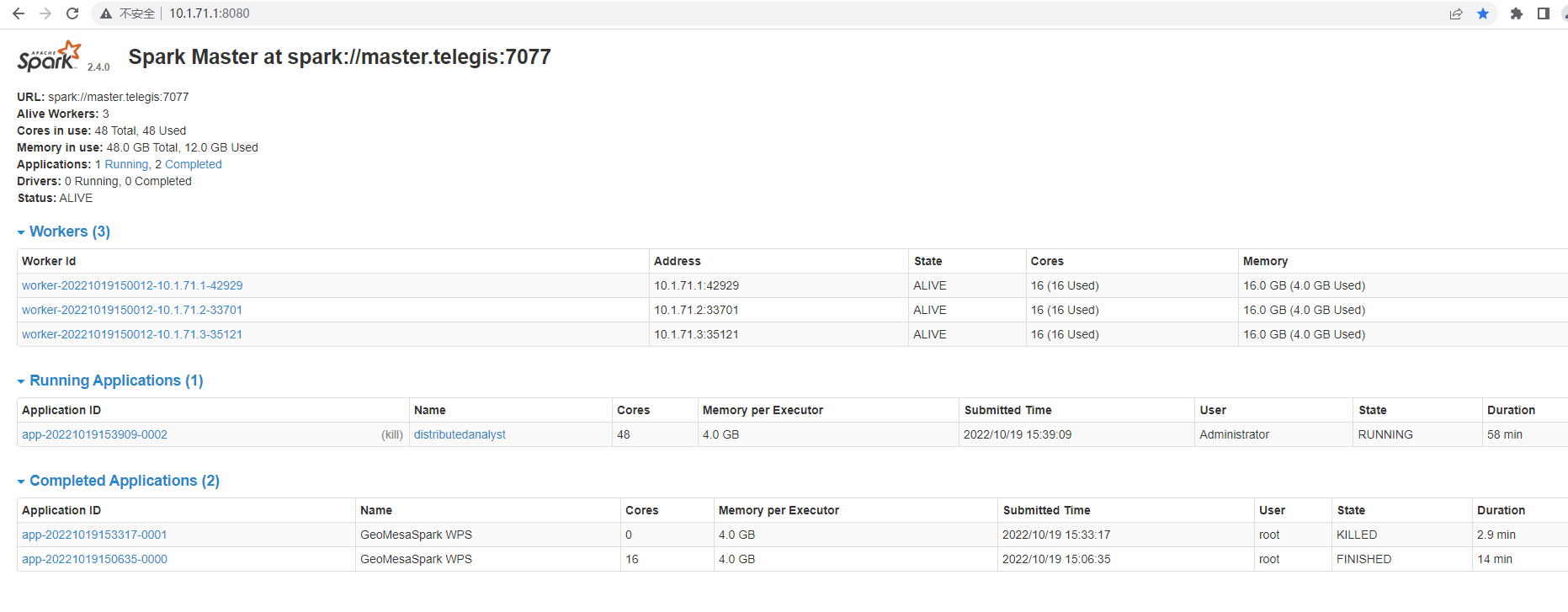Click GeoMesaSpark WPS name in KILLED row
This screenshot has width=1568, height=612.
tap(416, 535)
